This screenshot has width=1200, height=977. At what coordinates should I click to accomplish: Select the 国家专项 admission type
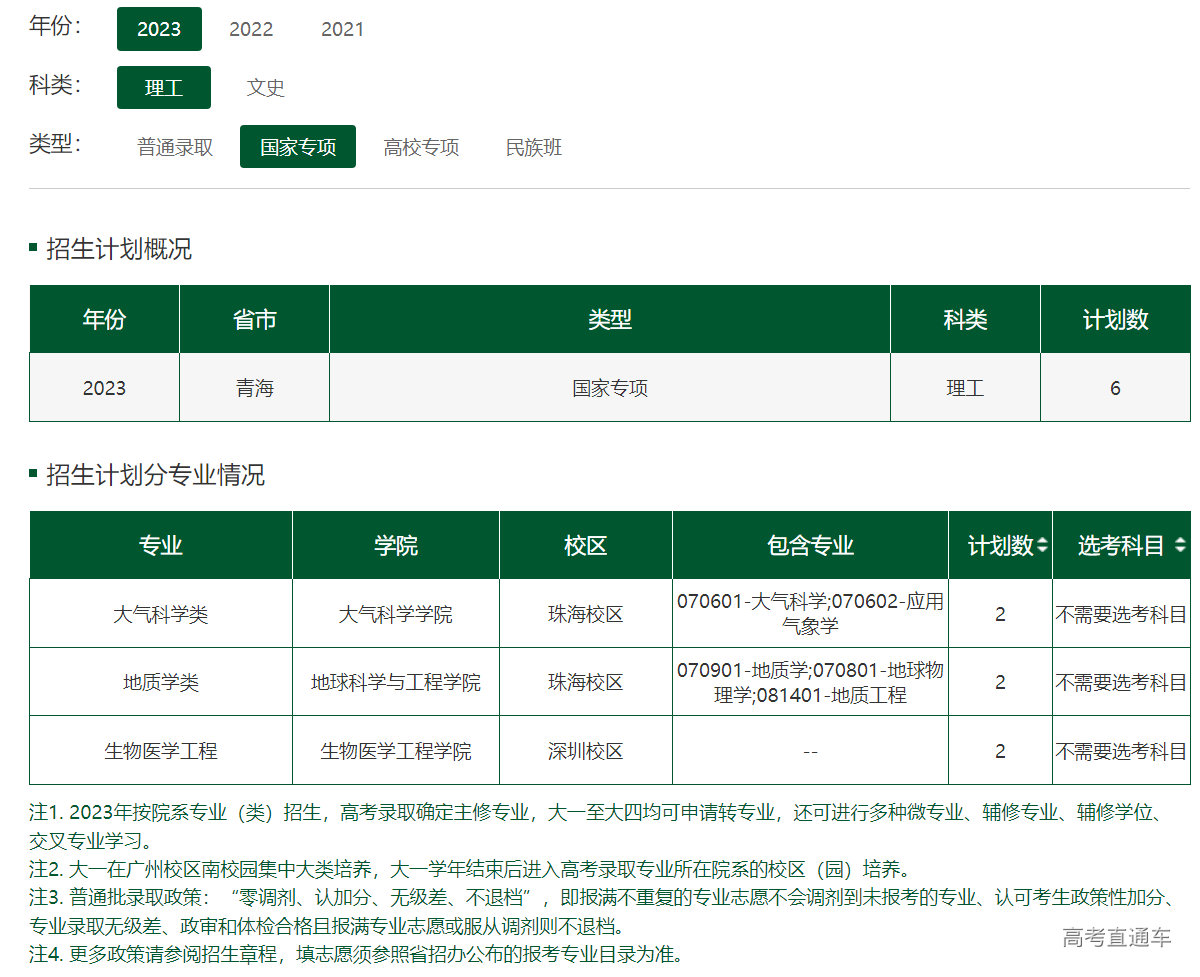[x=298, y=148]
